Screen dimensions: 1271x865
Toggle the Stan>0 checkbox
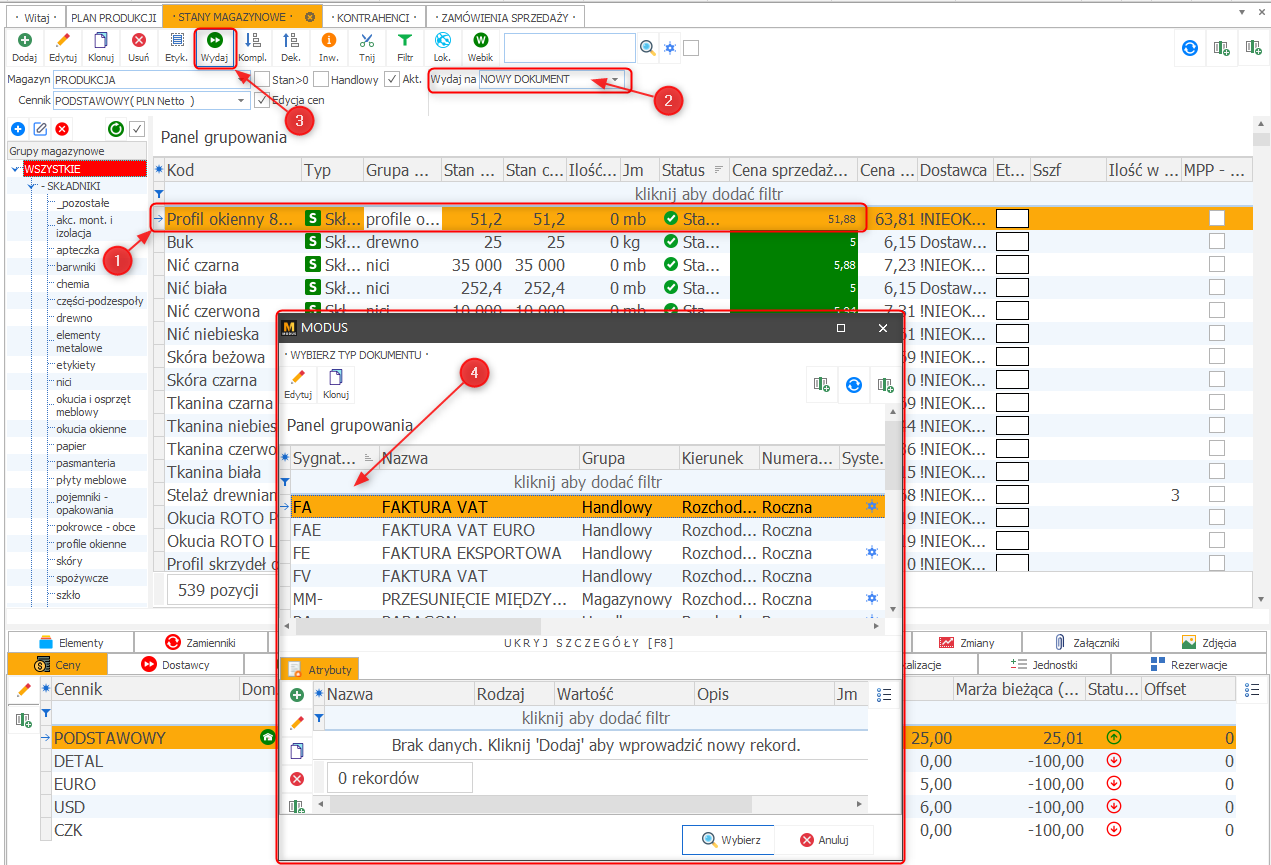(x=262, y=79)
